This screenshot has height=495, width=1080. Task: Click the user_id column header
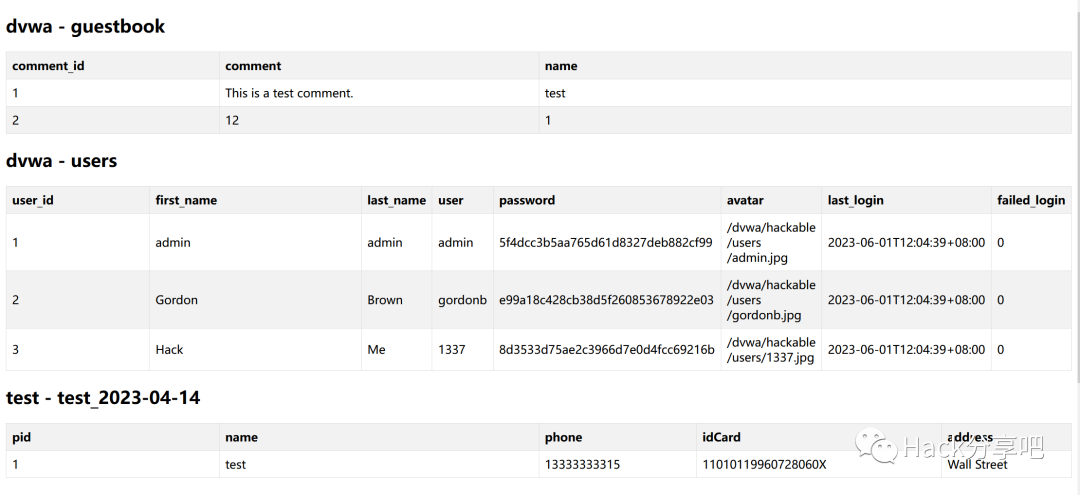33,200
